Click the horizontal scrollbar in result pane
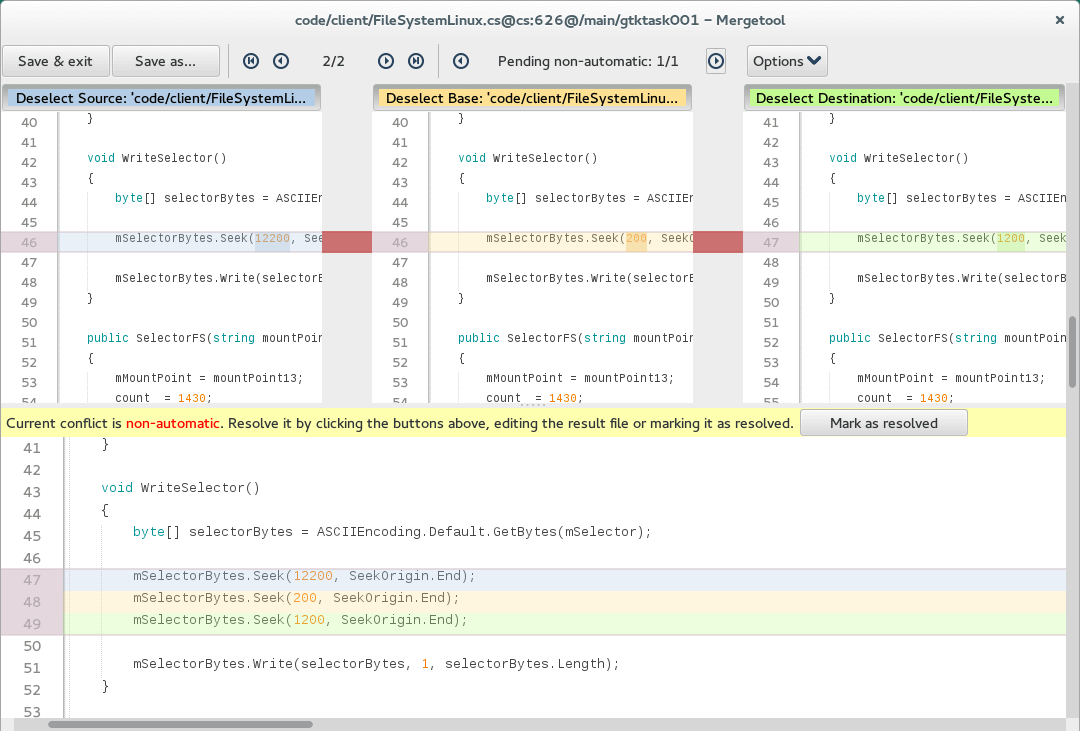This screenshot has height=731, width=1080. click(180, 724)
